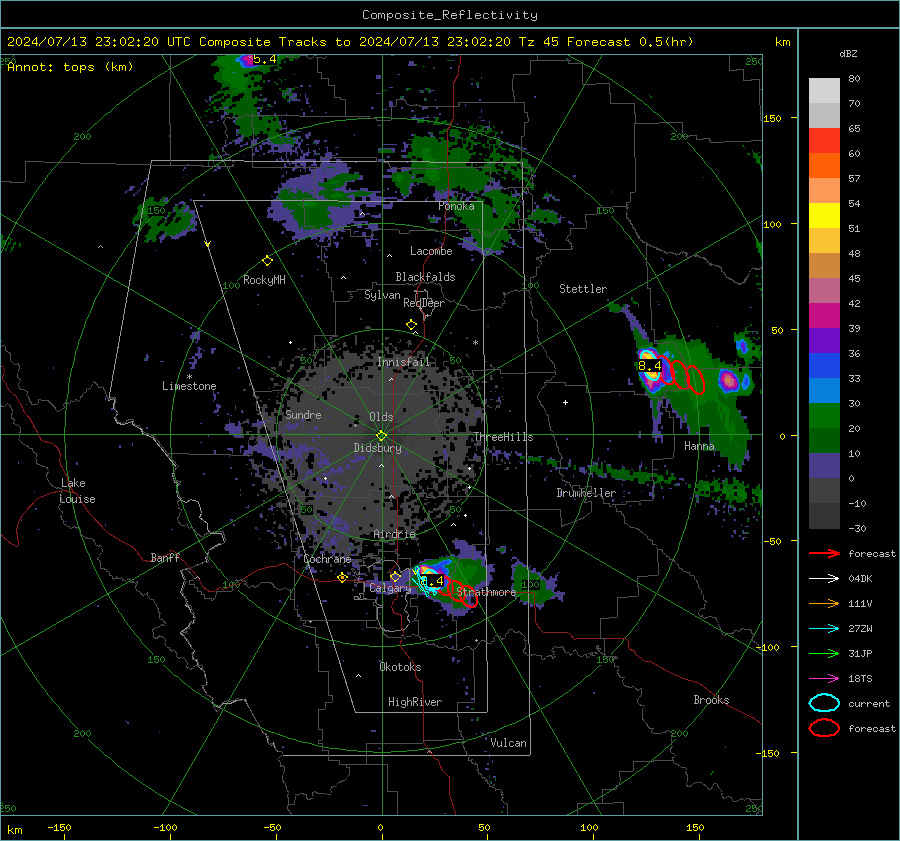Click the magenta 18TS arrow in legend
This screenshot has height=841, width=900.
824,679
